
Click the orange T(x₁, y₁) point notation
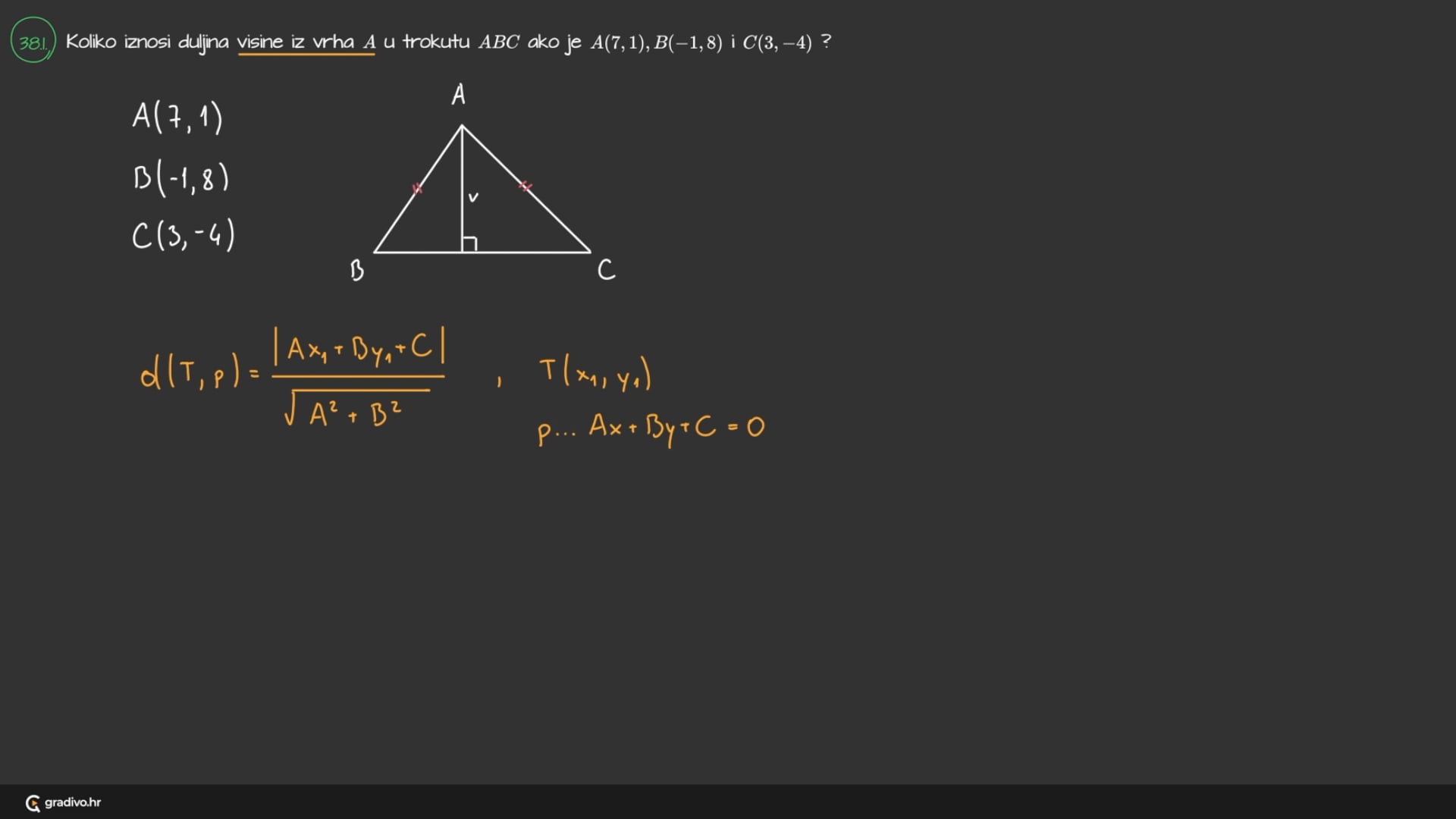[595, 374]
